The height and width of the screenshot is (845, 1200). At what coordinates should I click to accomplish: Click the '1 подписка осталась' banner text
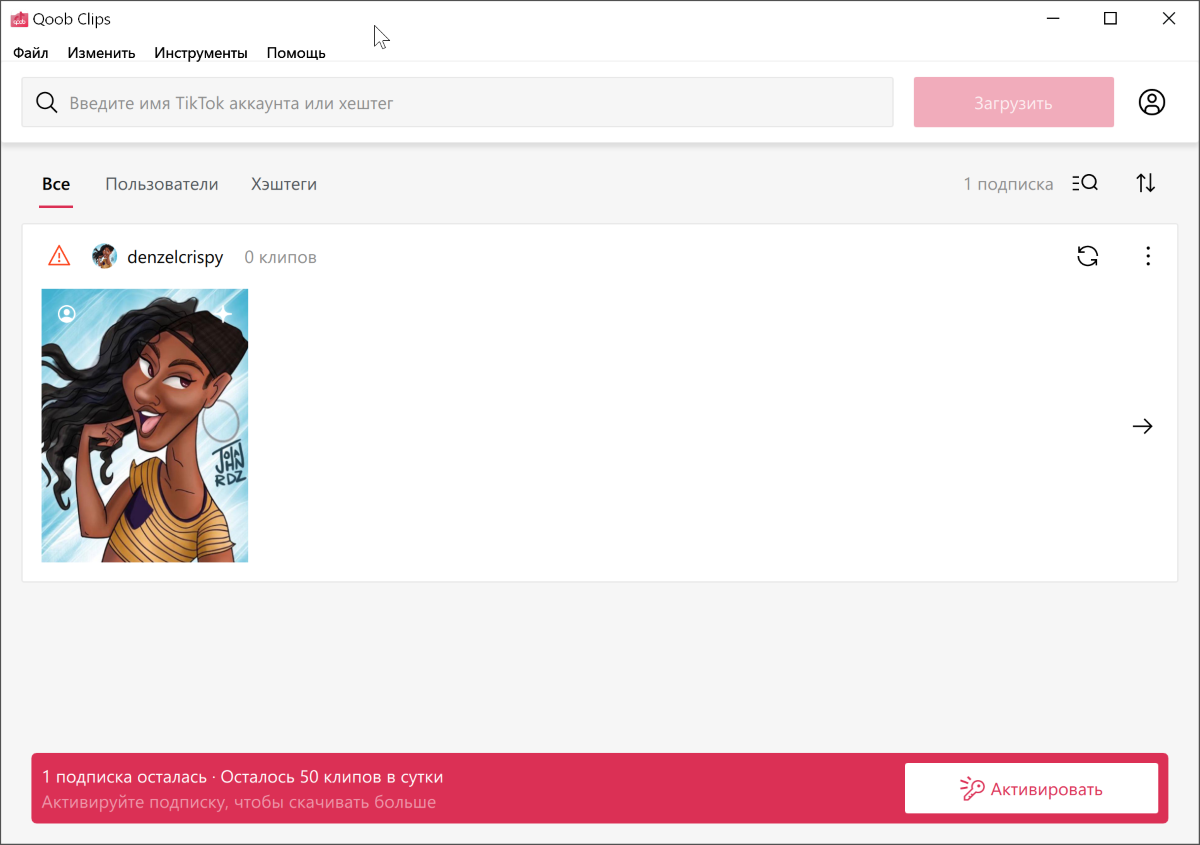point(124,777)
